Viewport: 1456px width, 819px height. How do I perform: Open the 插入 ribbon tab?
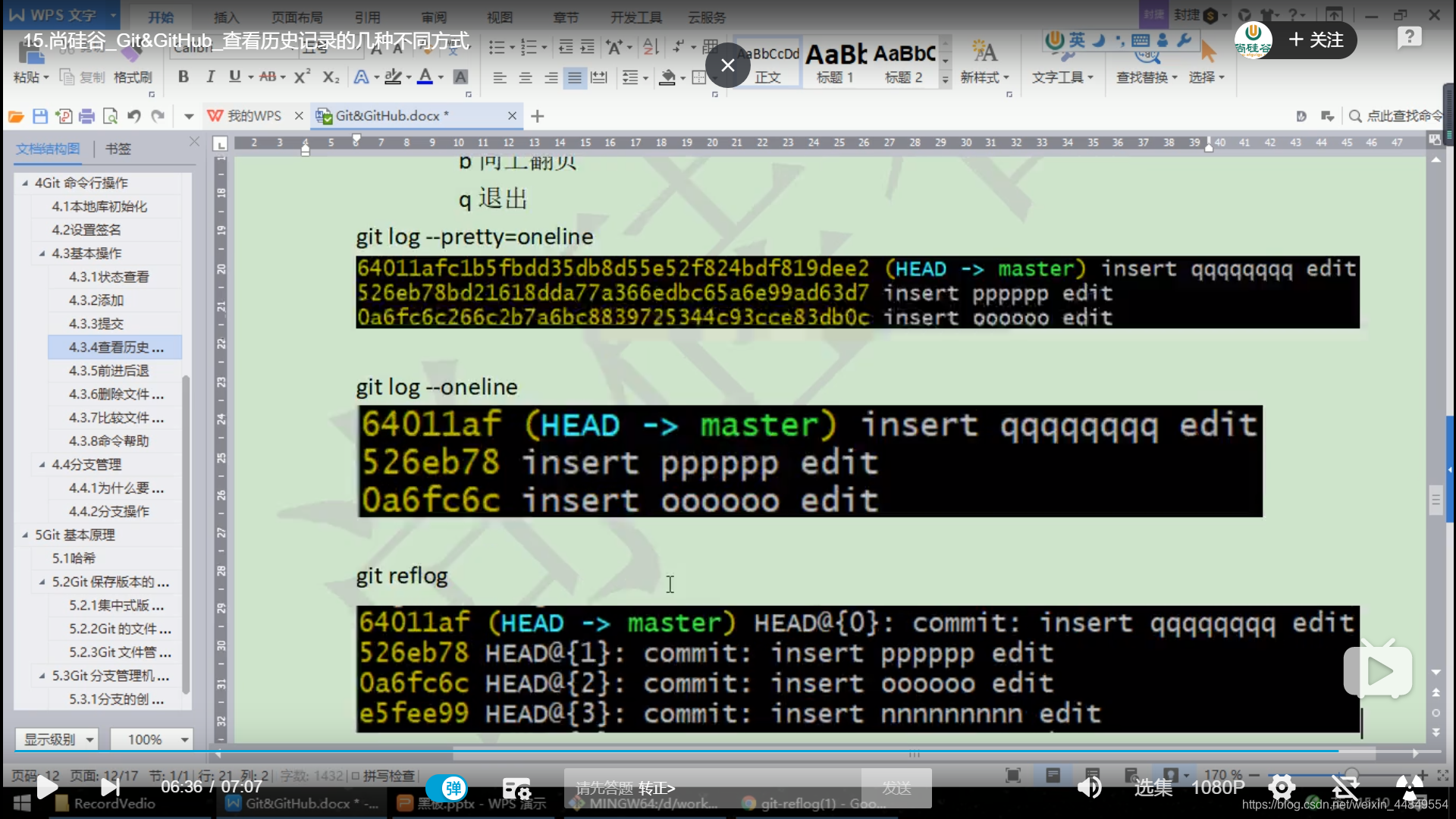pos(226,17)
